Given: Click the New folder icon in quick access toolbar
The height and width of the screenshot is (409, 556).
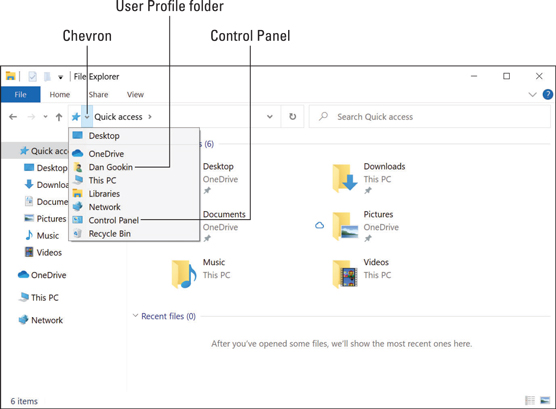Looking at the screenshot, I should 47,76.
